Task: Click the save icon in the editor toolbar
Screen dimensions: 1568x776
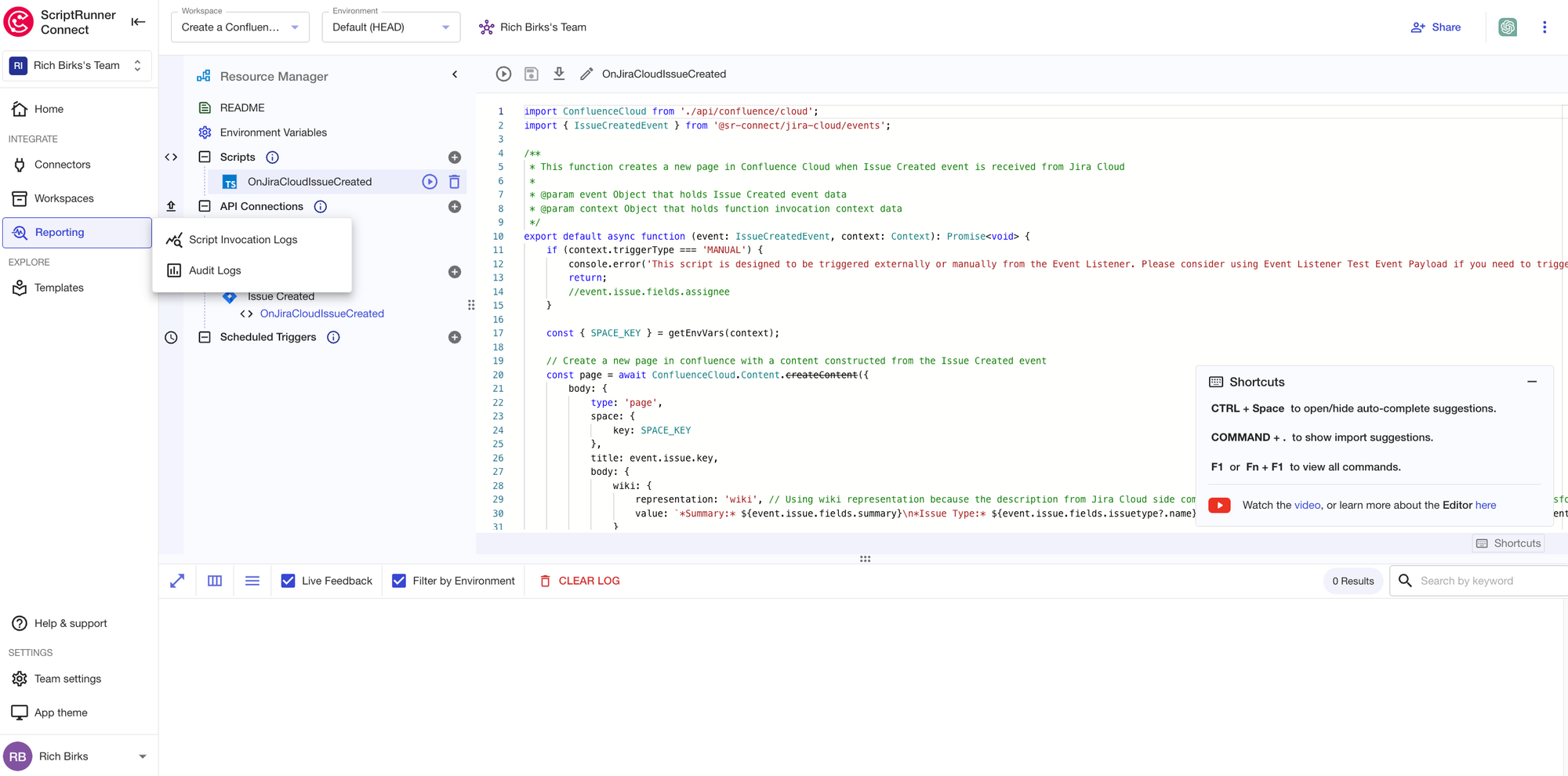Action: (x=531, y=74)
